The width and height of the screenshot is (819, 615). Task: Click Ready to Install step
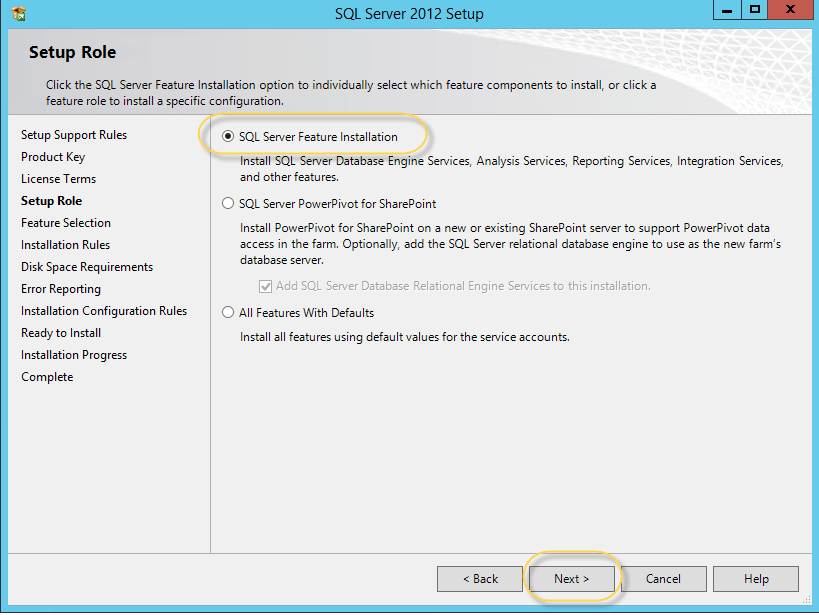(61, 333)
